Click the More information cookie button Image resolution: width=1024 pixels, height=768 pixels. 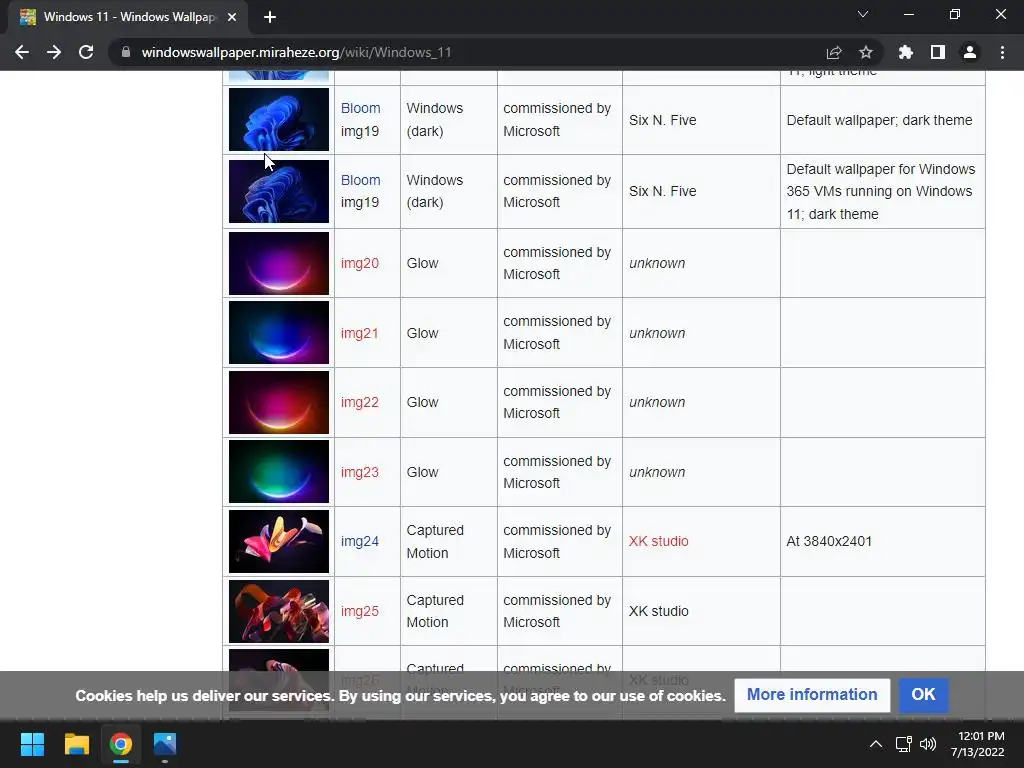(812, 695)
